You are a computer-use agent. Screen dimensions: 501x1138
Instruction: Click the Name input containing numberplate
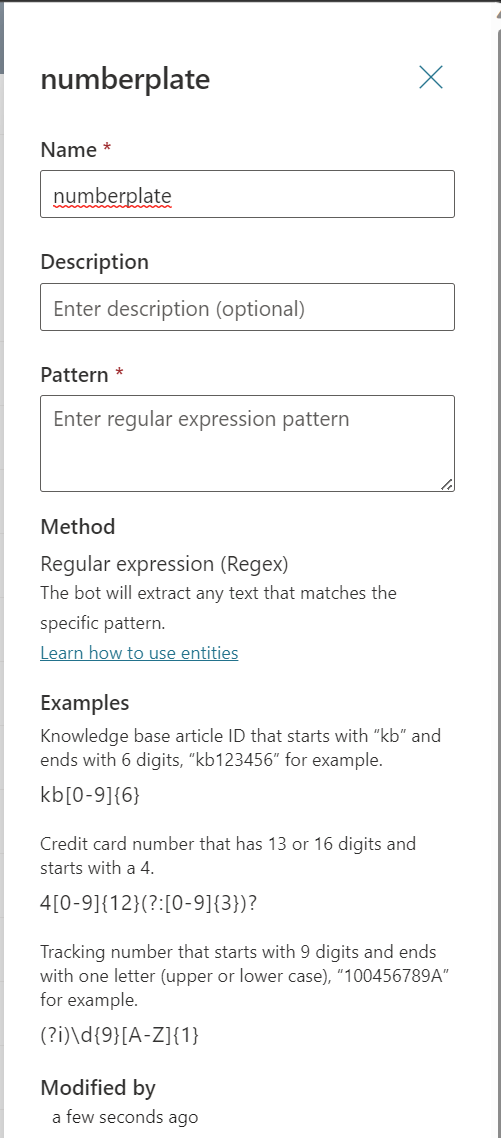(x=248, y=194)
